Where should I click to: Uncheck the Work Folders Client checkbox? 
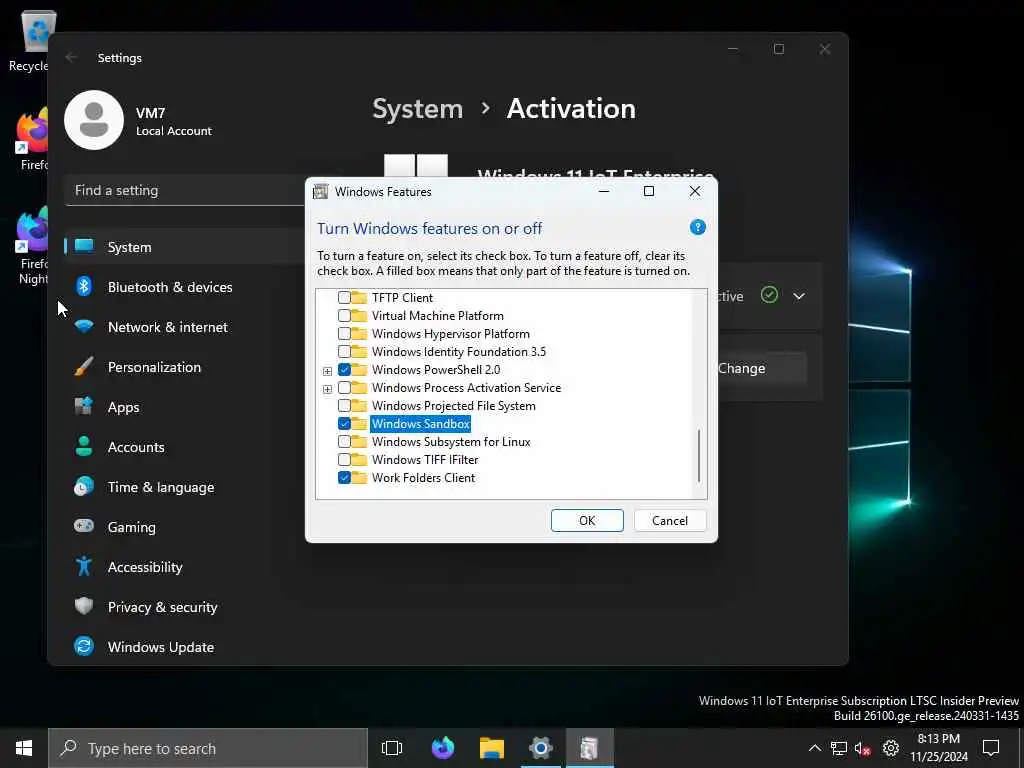(344, 477)
